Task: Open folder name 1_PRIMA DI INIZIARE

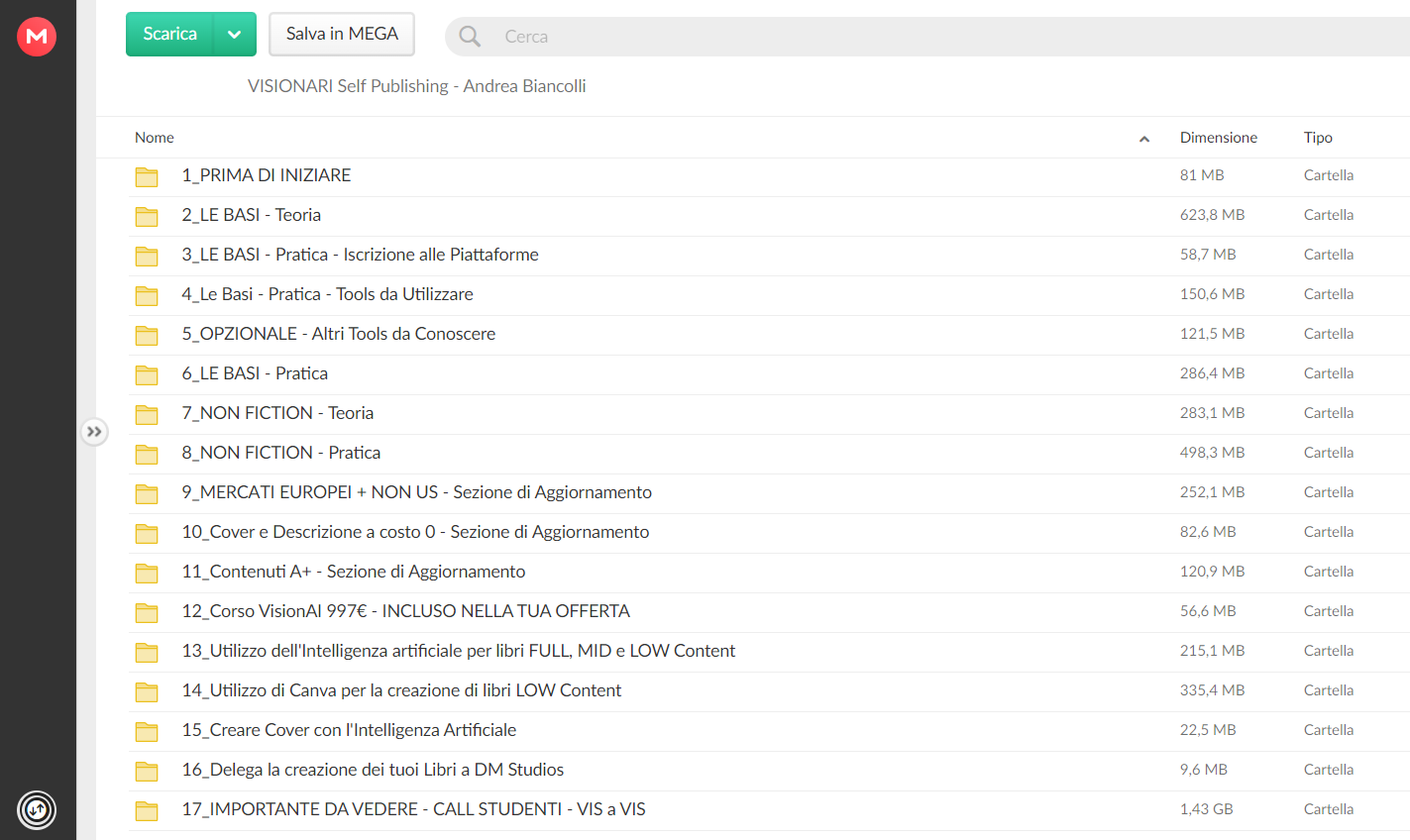Action: coord(267,175)
